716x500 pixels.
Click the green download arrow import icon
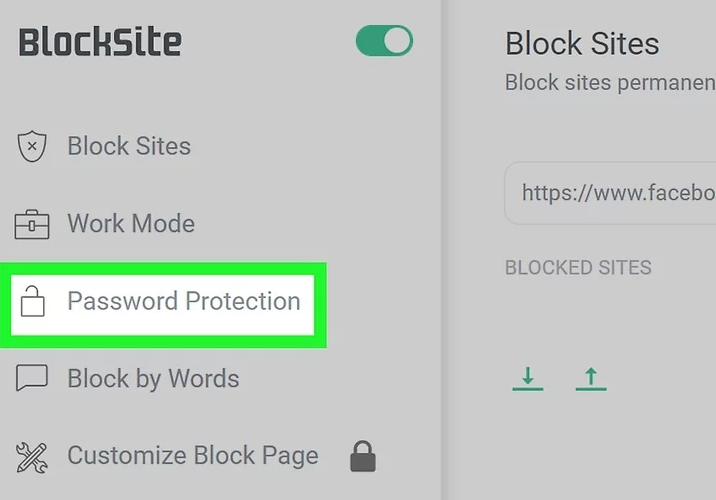(x=527, y=378)
